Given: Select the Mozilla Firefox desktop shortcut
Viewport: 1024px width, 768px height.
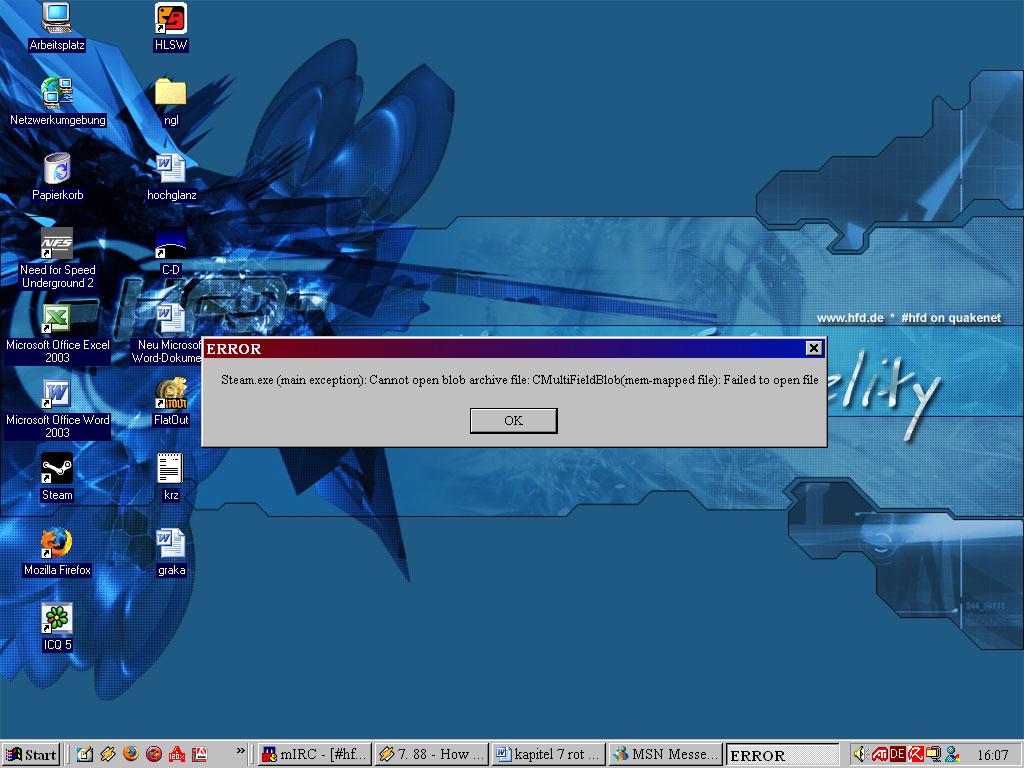Looking at the screenshot, I should point(57,552).
